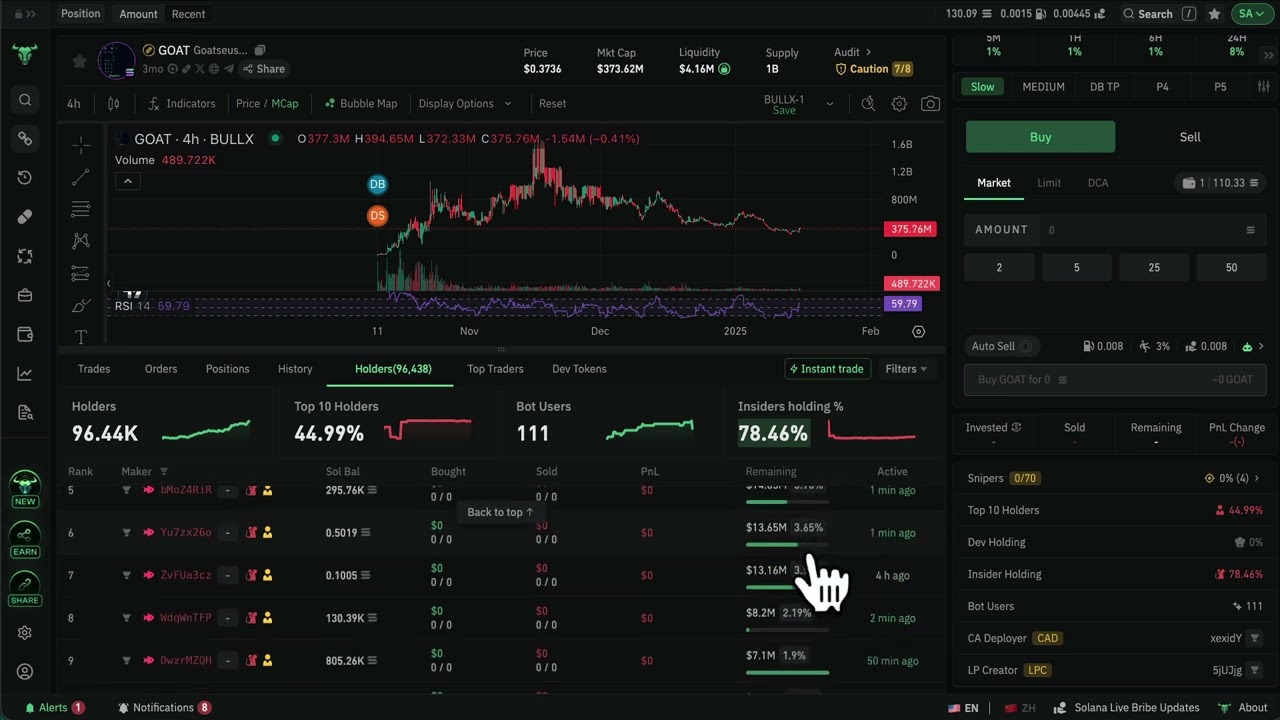1280x720 pixels.
Task: Select the text drawing tool
Action: [x=81, y=337]
